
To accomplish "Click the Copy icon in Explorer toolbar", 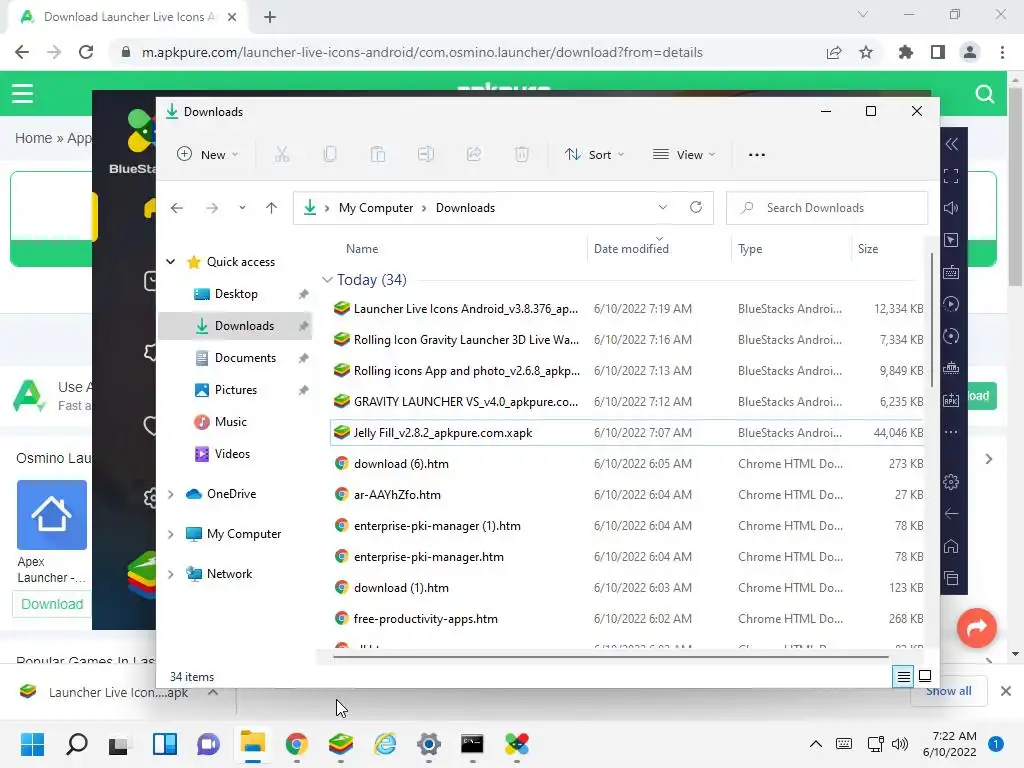I will tap(330, 155).
